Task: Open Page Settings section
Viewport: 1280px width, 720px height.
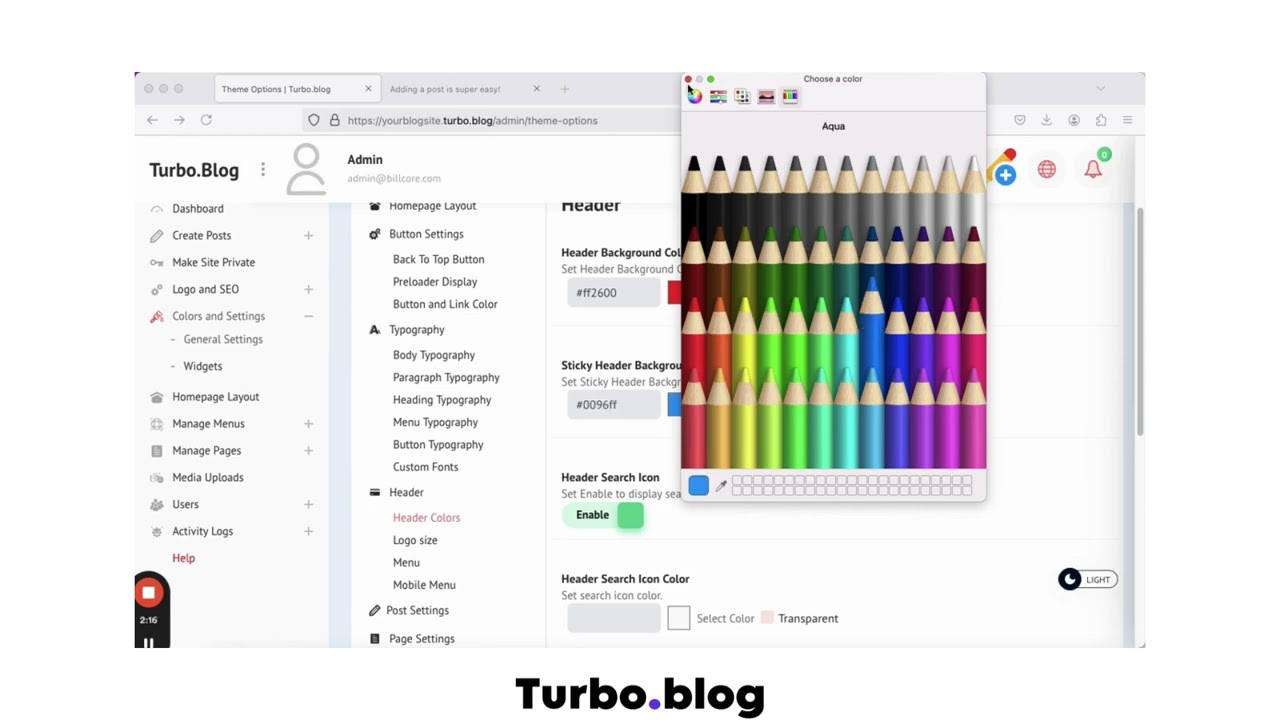Action: (x=422, y=639)
